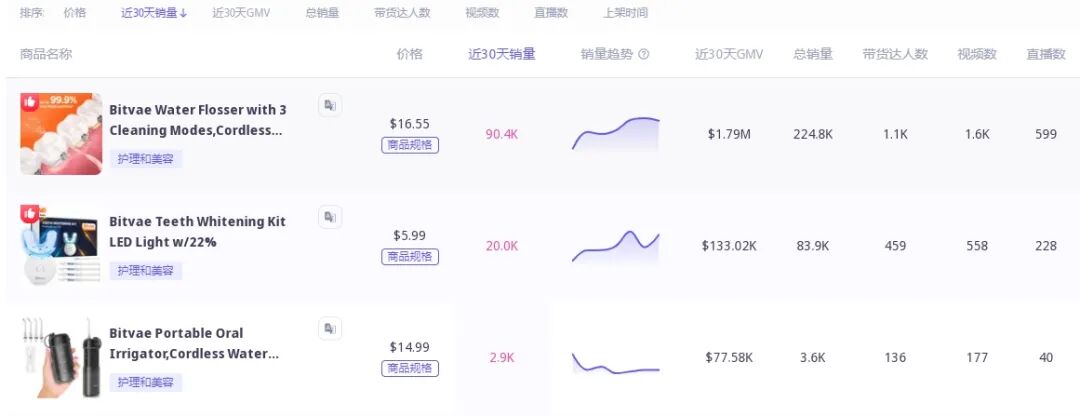Click 商品规格 button under $16.55
The height and width of the screenshot is (416, 1080).
tap(410, 145)
